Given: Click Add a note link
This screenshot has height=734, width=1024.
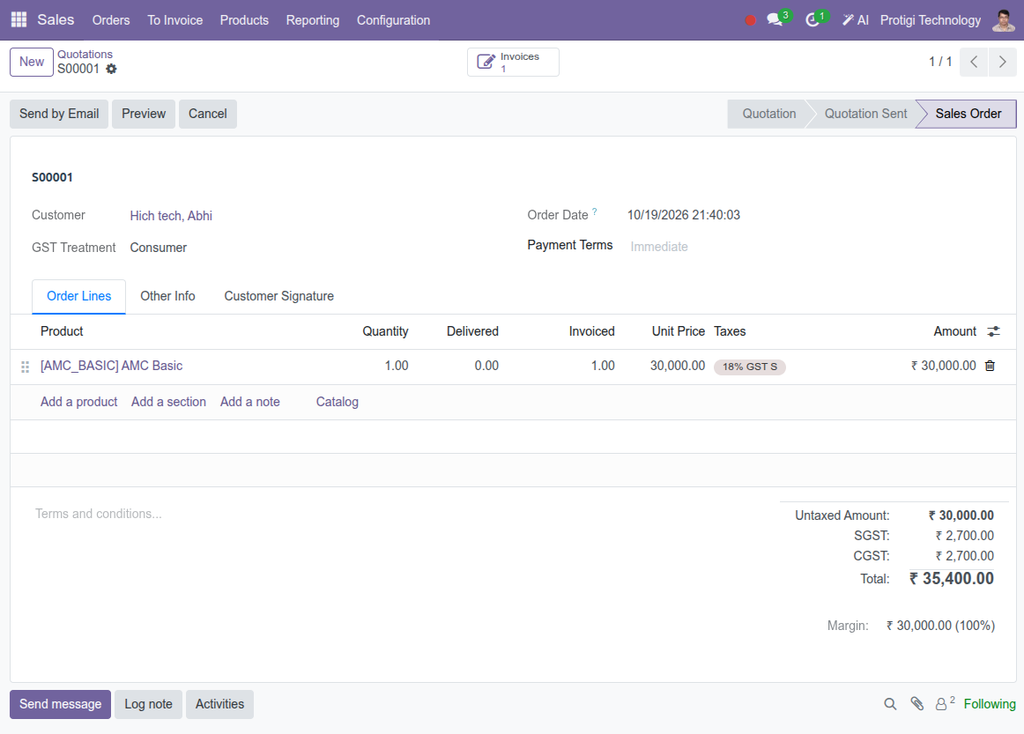Looking at the screenshot, I should (x=250, y=402).
